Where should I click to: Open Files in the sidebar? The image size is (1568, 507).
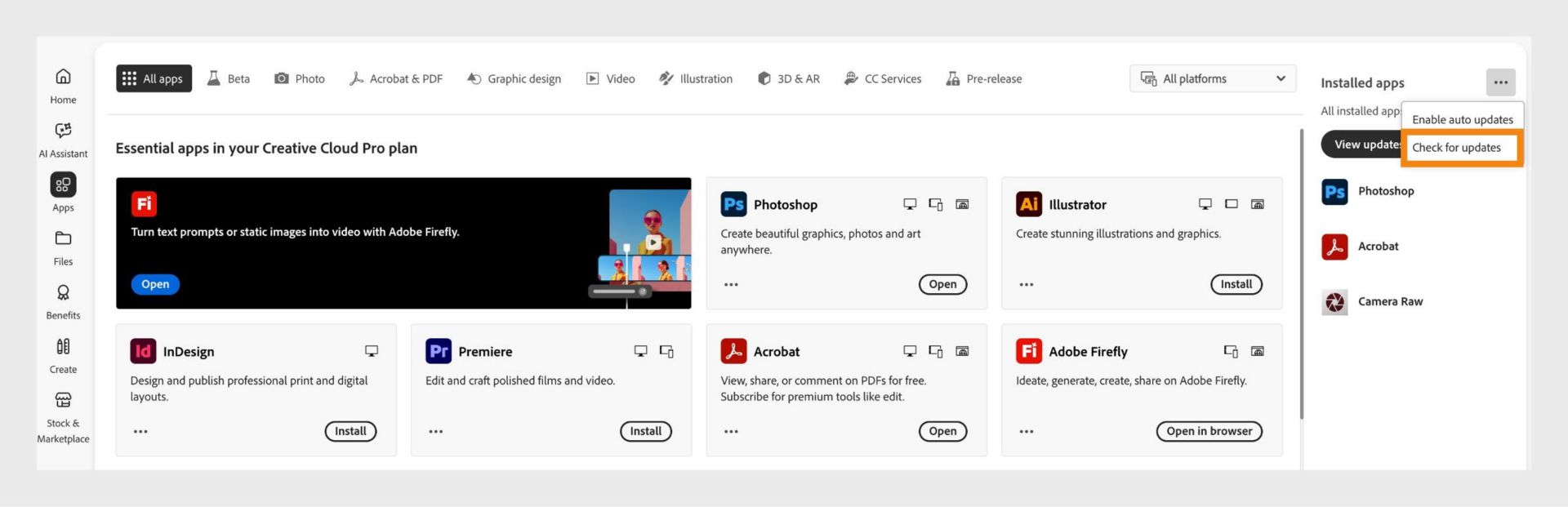63,247
